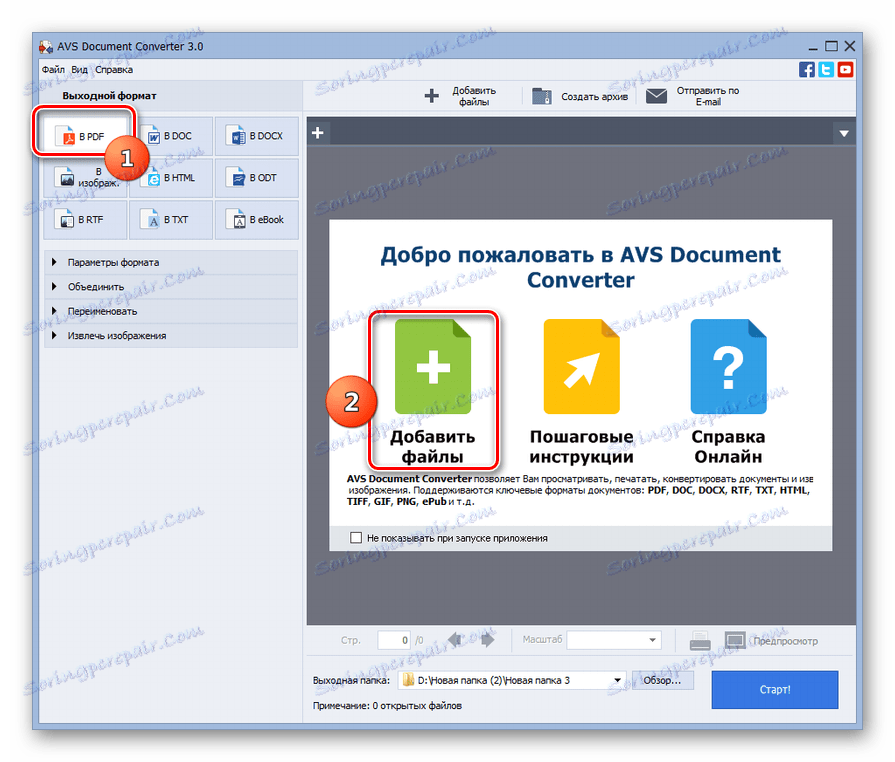895x762 pixels.
Task: Click 'Отправить по E-mail' toolbar label
Action: pyautogui.click(x=708, y=96)
